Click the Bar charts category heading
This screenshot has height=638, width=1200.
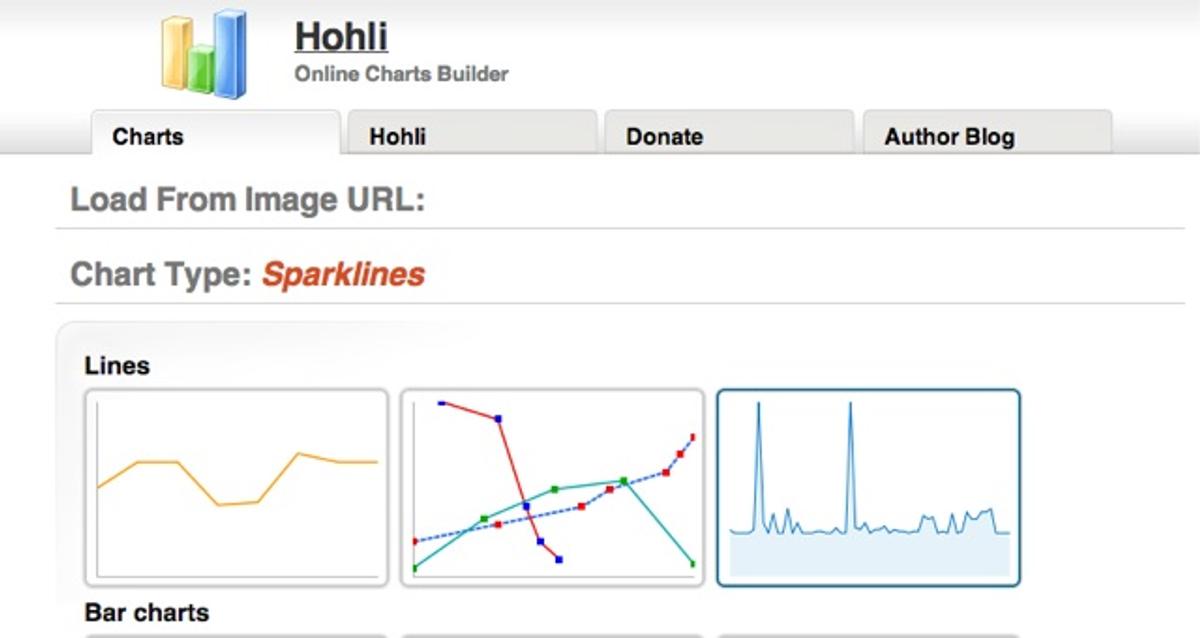point(147,612)
